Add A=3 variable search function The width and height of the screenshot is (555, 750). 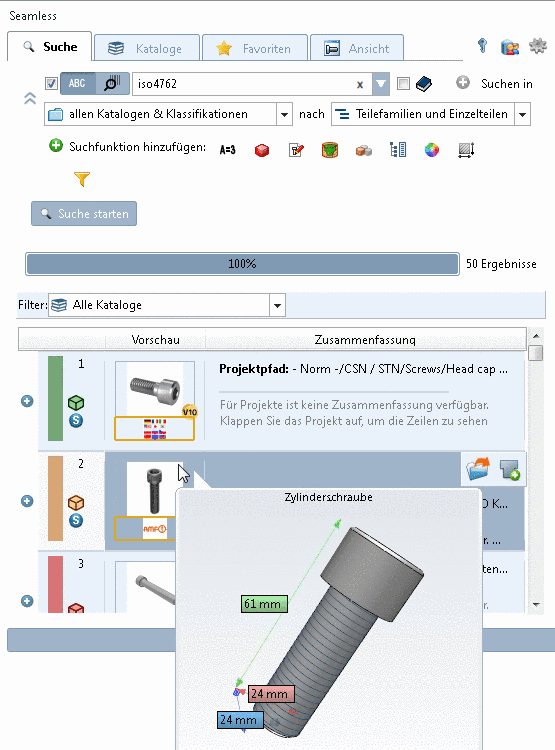[x=228, y=150]
